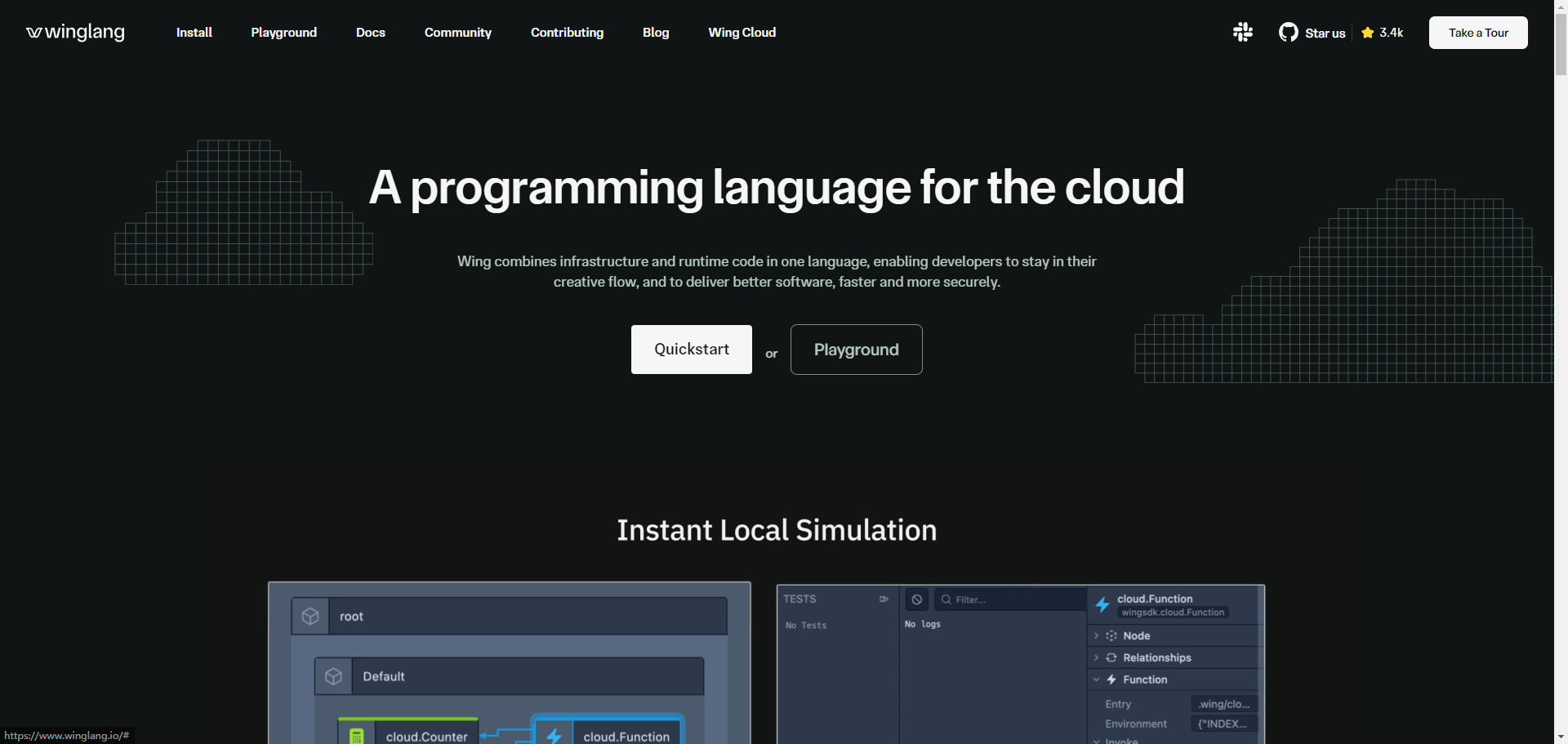Click the Take a Tour button

[x=1478, y=33]
